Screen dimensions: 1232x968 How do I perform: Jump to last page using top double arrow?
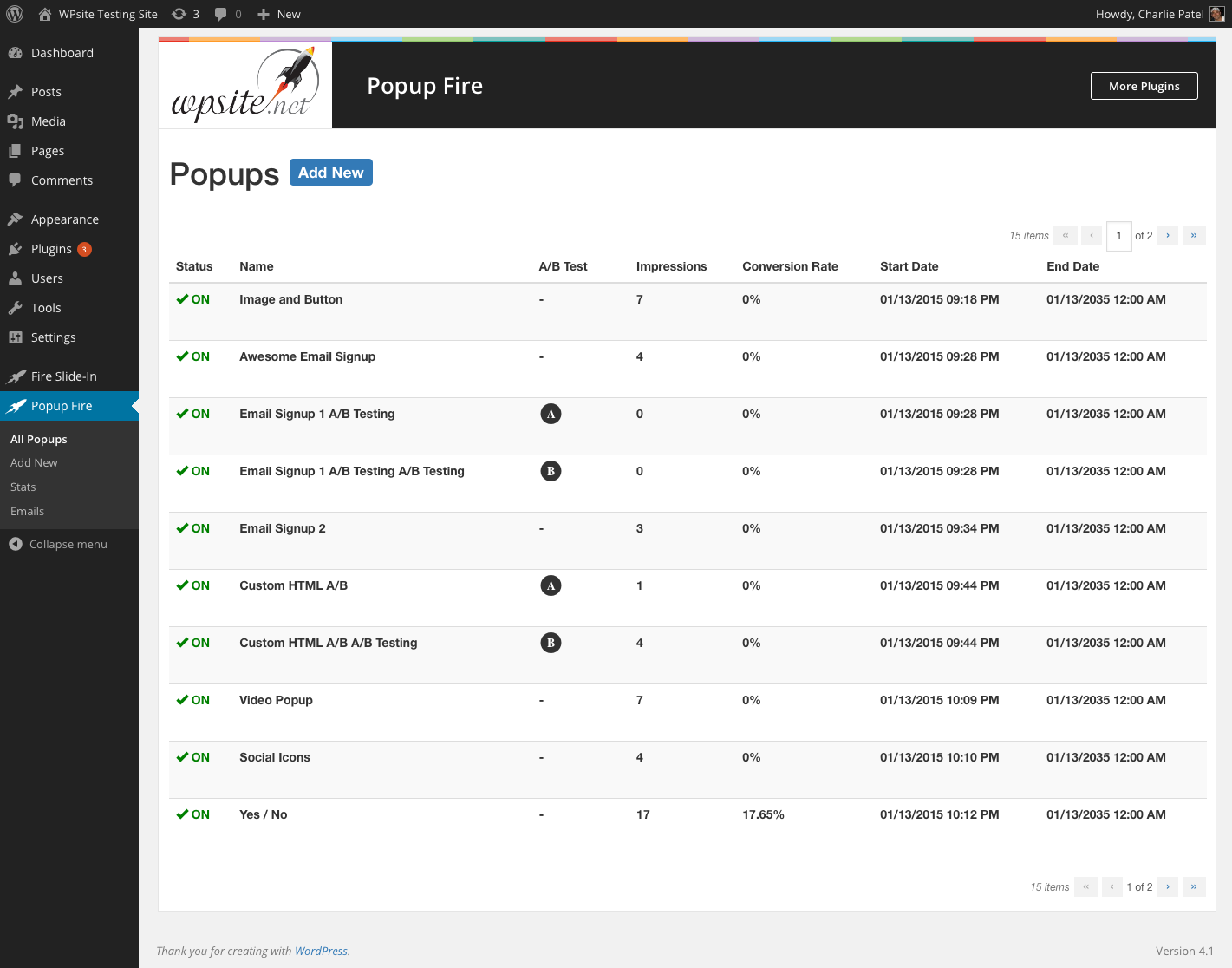click(x=1194, y=235)
